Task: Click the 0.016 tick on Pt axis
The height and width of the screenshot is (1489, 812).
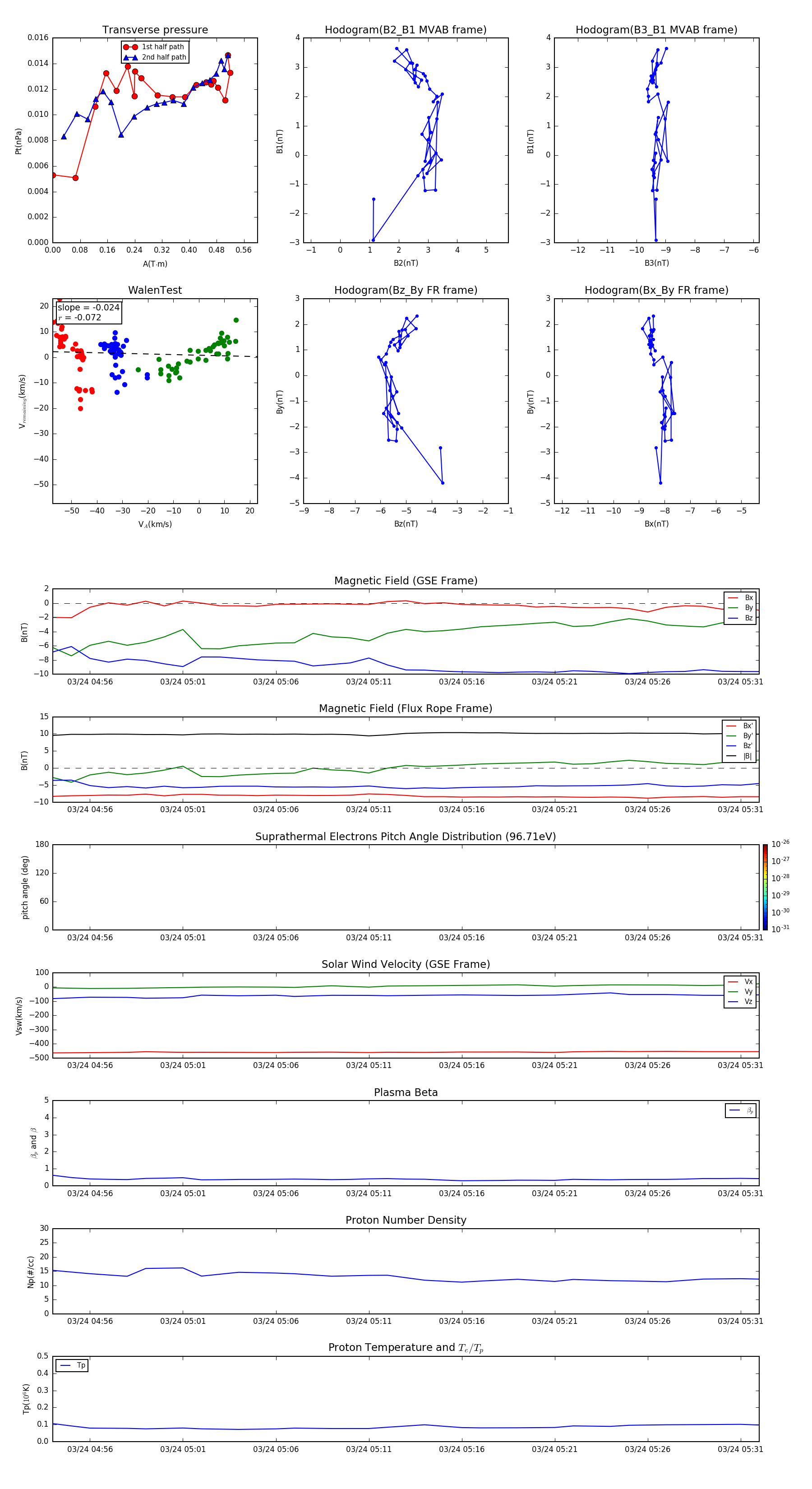Action: coord(38,37)
